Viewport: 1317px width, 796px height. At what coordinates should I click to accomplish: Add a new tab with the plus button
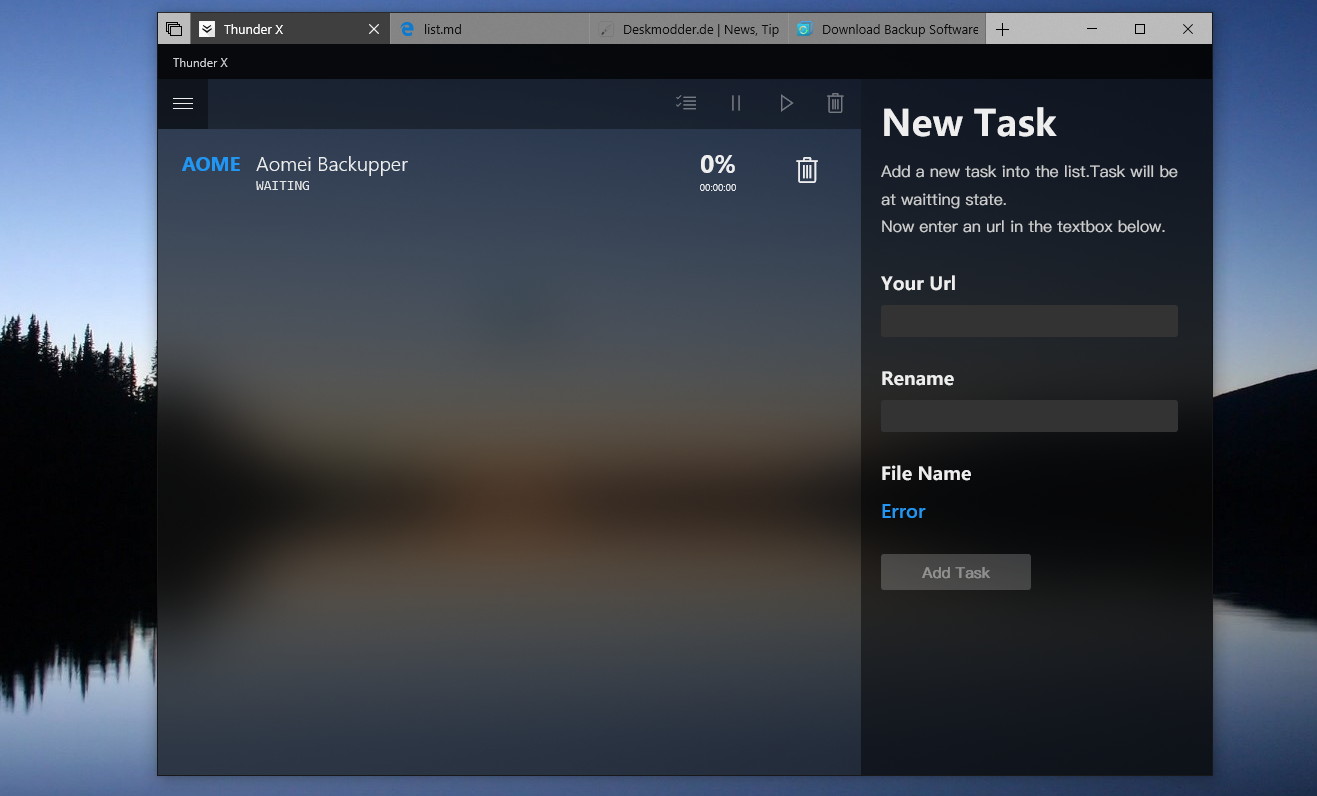click(x=1002, y=29)
